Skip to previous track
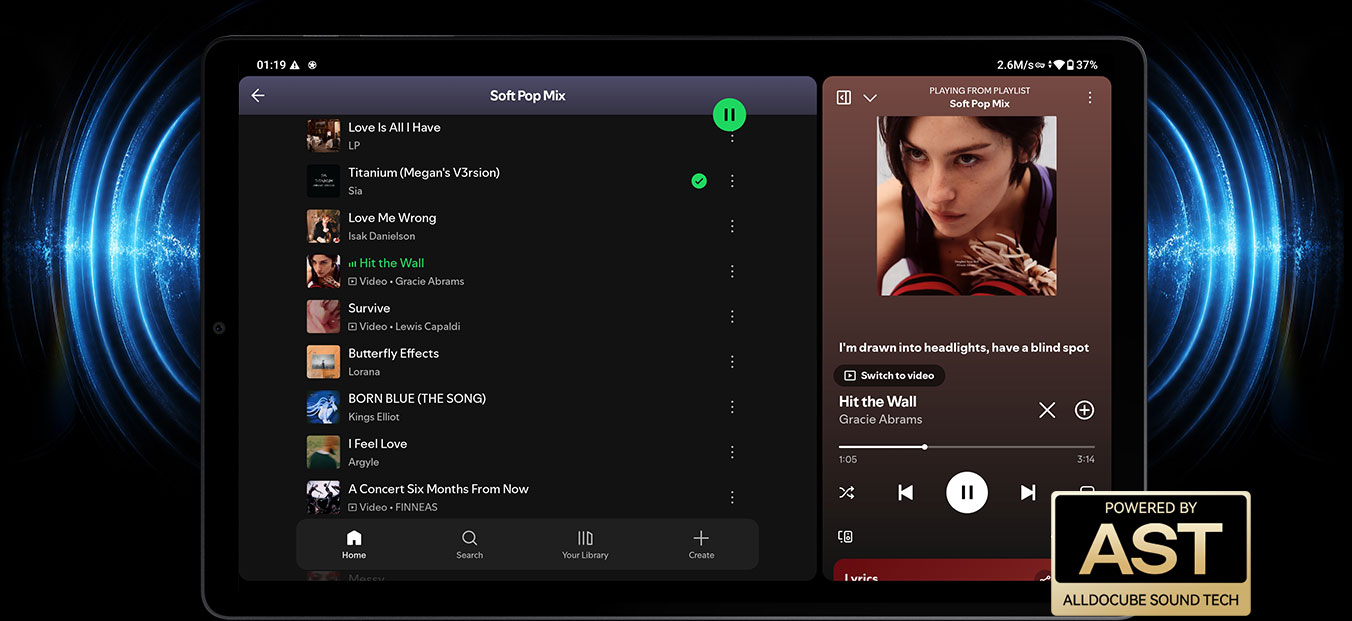This screenshot has width=1352, height=621. (x=905, y=492)
